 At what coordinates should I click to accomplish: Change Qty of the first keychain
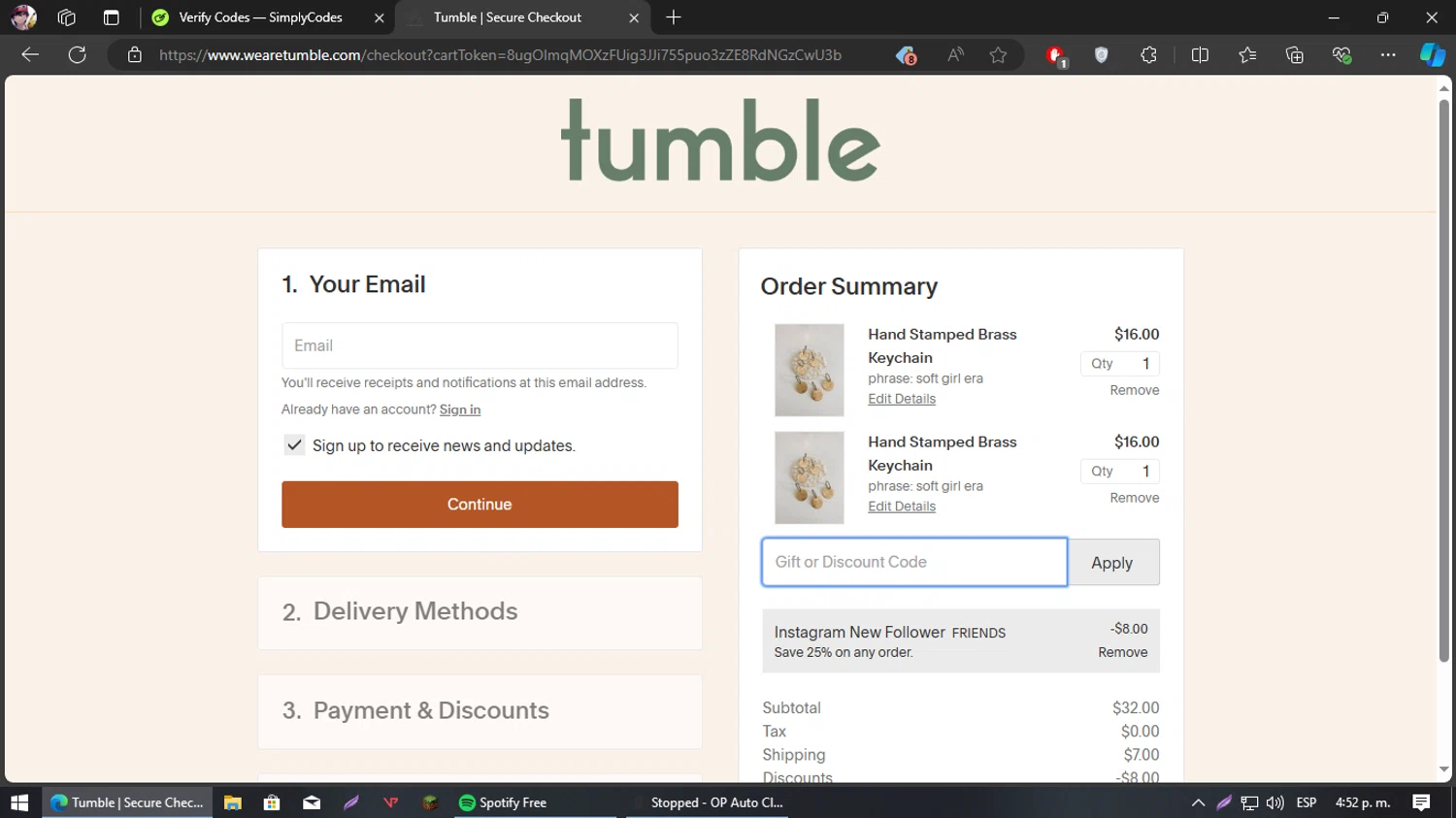click(1120, 364)
